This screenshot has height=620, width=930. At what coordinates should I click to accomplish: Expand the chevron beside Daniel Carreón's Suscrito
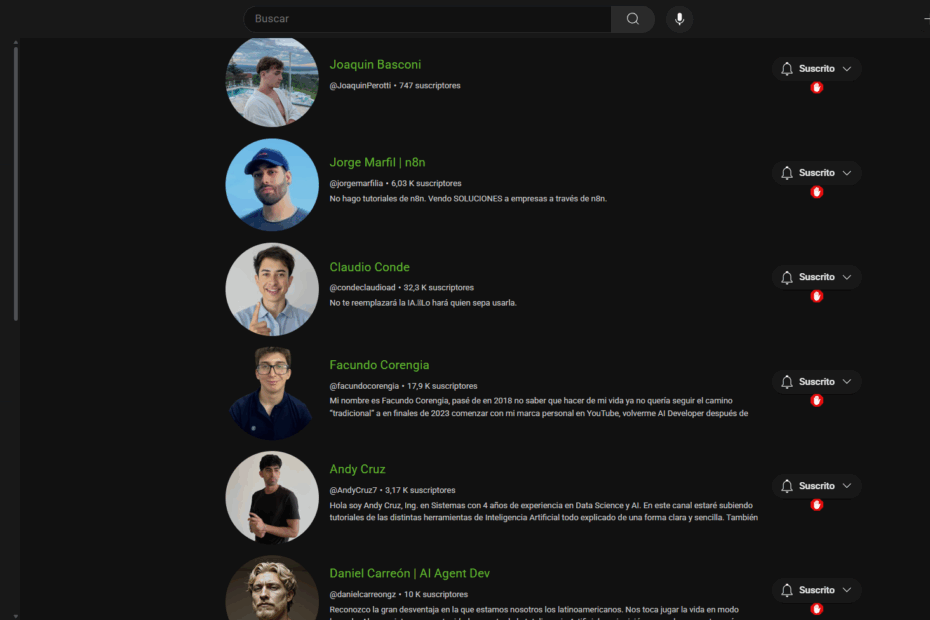click(847, 590)
